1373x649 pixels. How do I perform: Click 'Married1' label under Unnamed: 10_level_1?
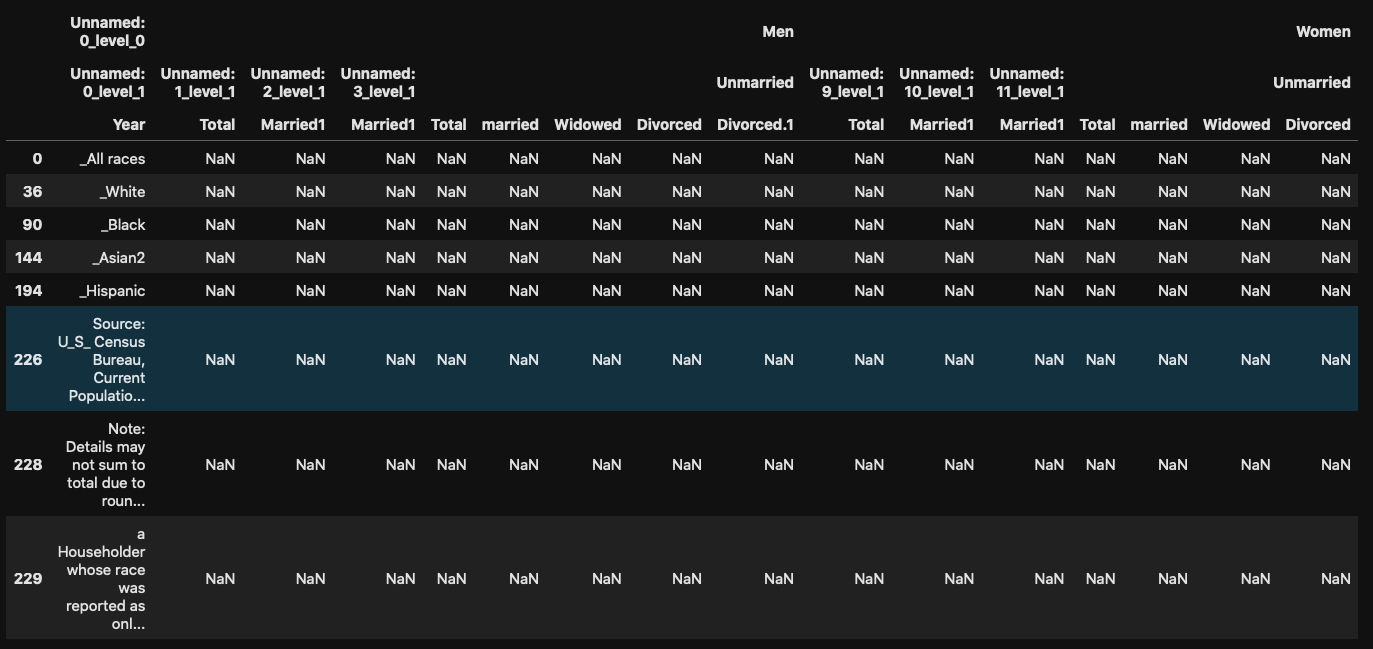[x=942, y=124]
